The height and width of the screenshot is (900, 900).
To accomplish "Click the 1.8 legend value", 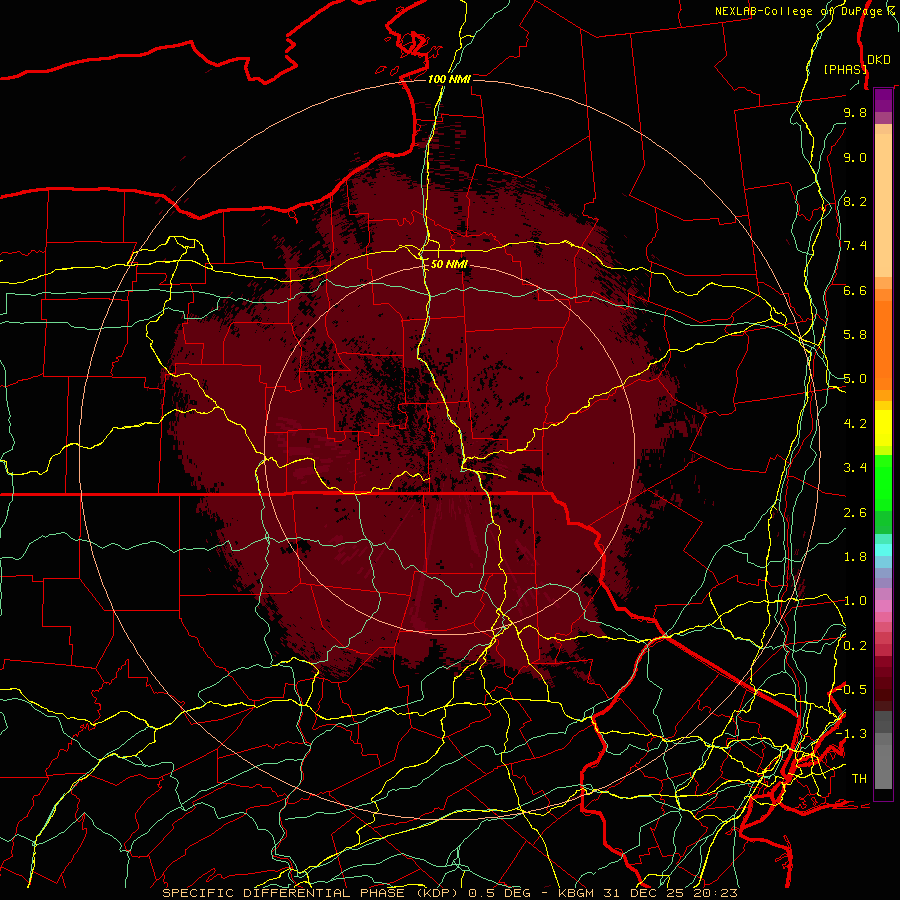I will pyautogui.click(x=855, y=557).
